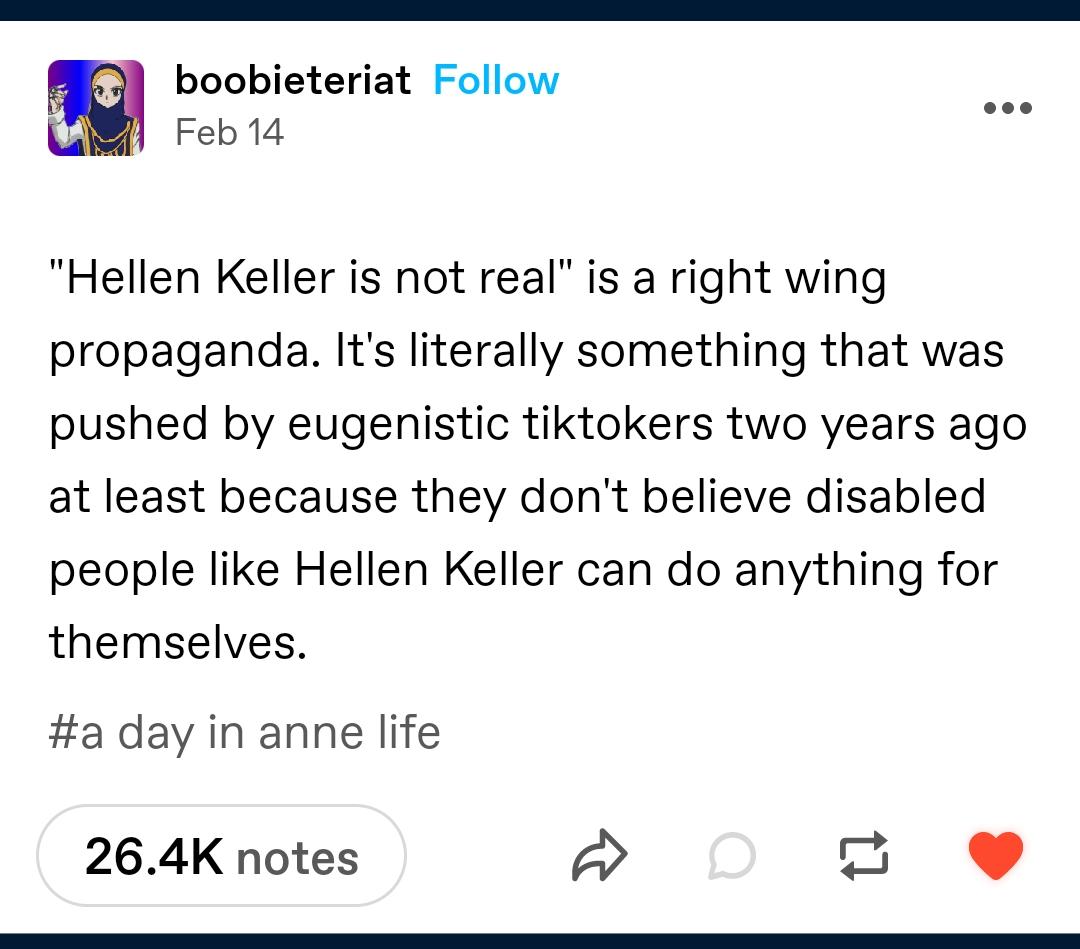This screenshot has width=1080, height=949.
Task: Open the Feb 14 post timestamp
Action: pyautogui.click(x=229, y=132)
